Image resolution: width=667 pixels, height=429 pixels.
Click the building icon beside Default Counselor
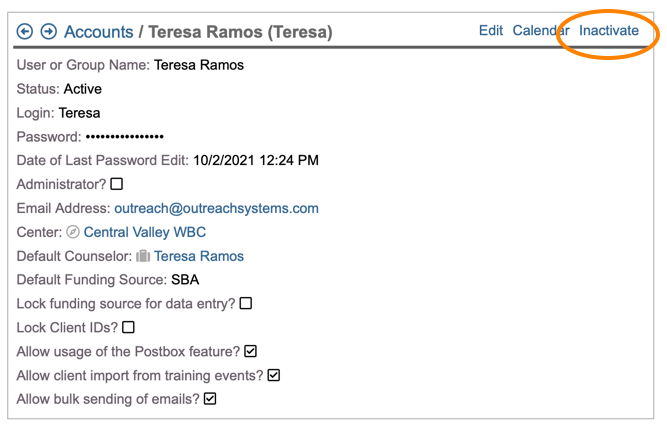(143, 257)
